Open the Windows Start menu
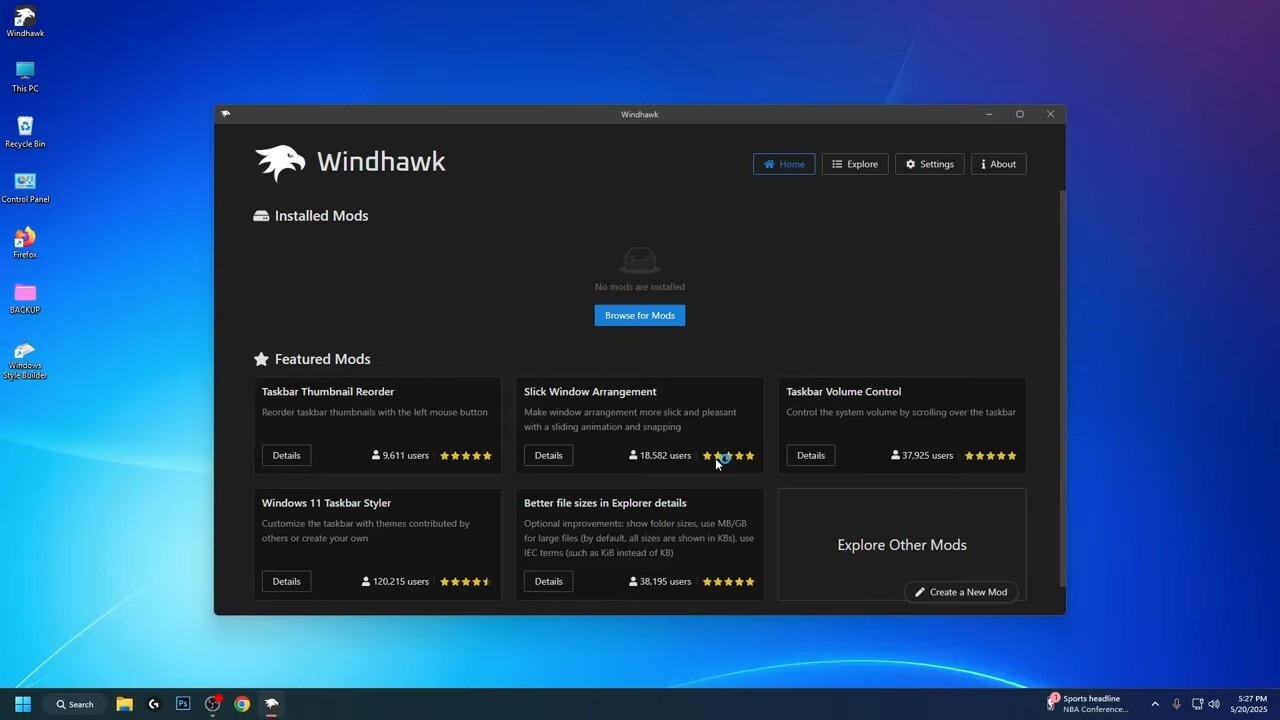 point(23,704)
